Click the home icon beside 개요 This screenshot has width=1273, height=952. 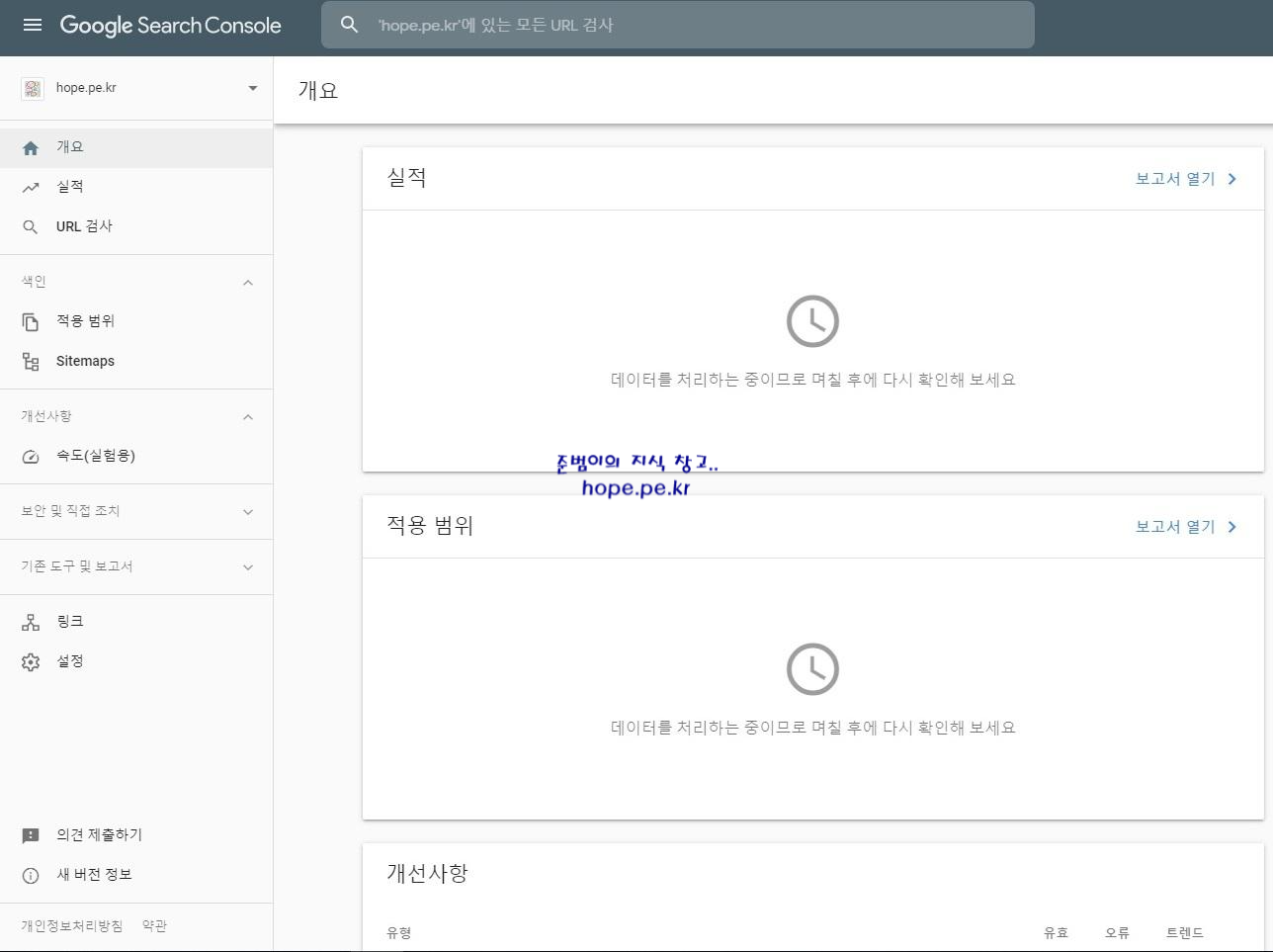click(x=31, y=147)
